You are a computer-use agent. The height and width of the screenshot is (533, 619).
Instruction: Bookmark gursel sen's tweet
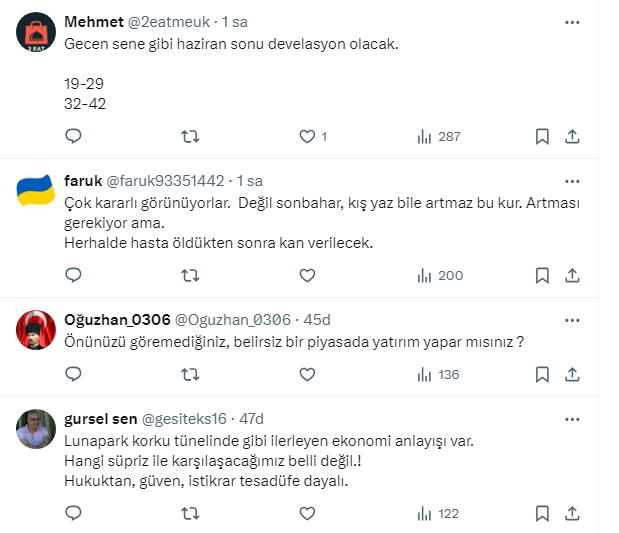tap(542, 513)
